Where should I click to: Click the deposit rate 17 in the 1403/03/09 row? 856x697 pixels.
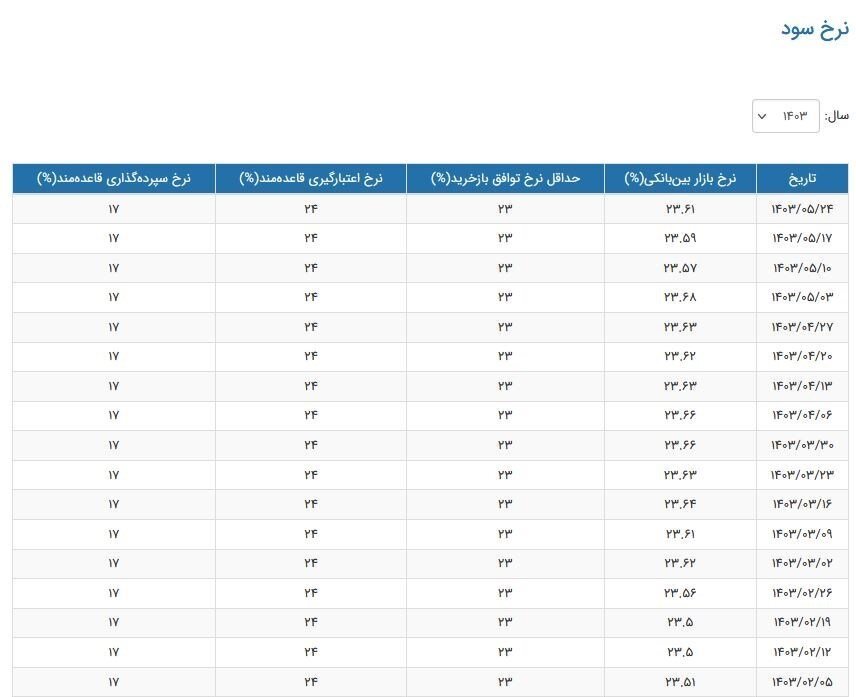coord(113,534)
